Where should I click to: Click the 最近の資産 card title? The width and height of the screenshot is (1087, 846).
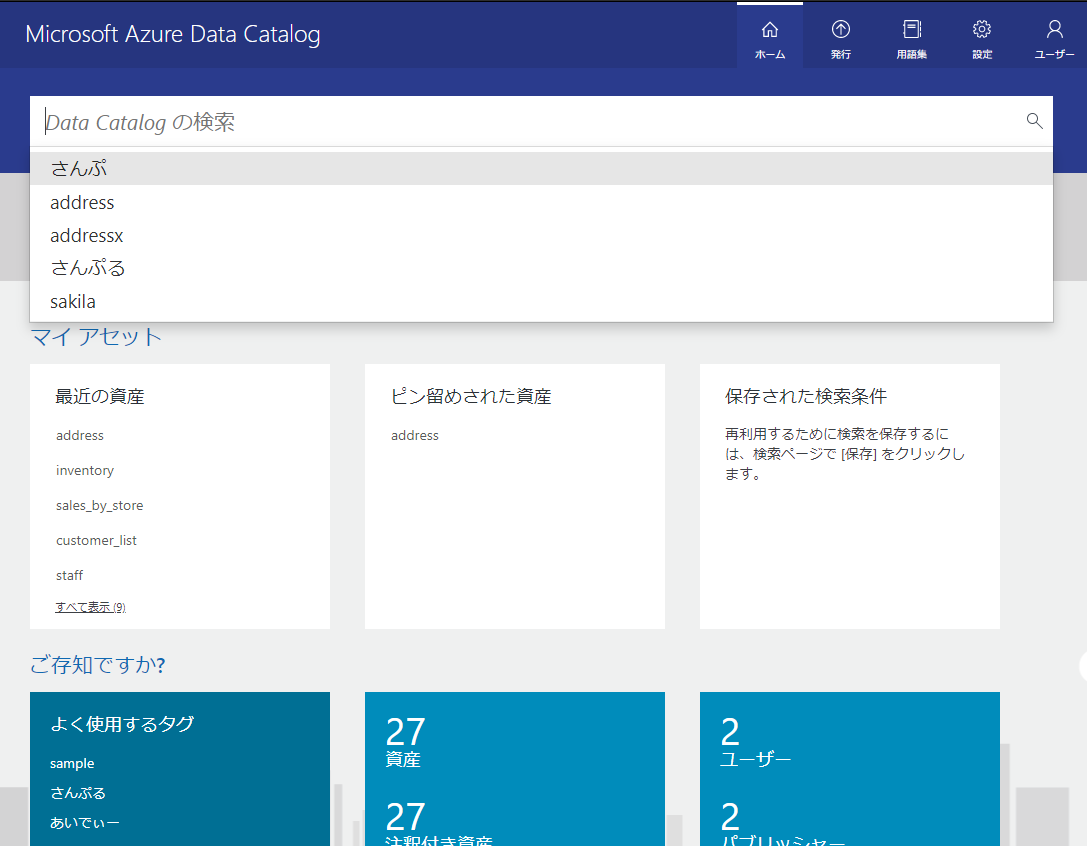point(100,396)
